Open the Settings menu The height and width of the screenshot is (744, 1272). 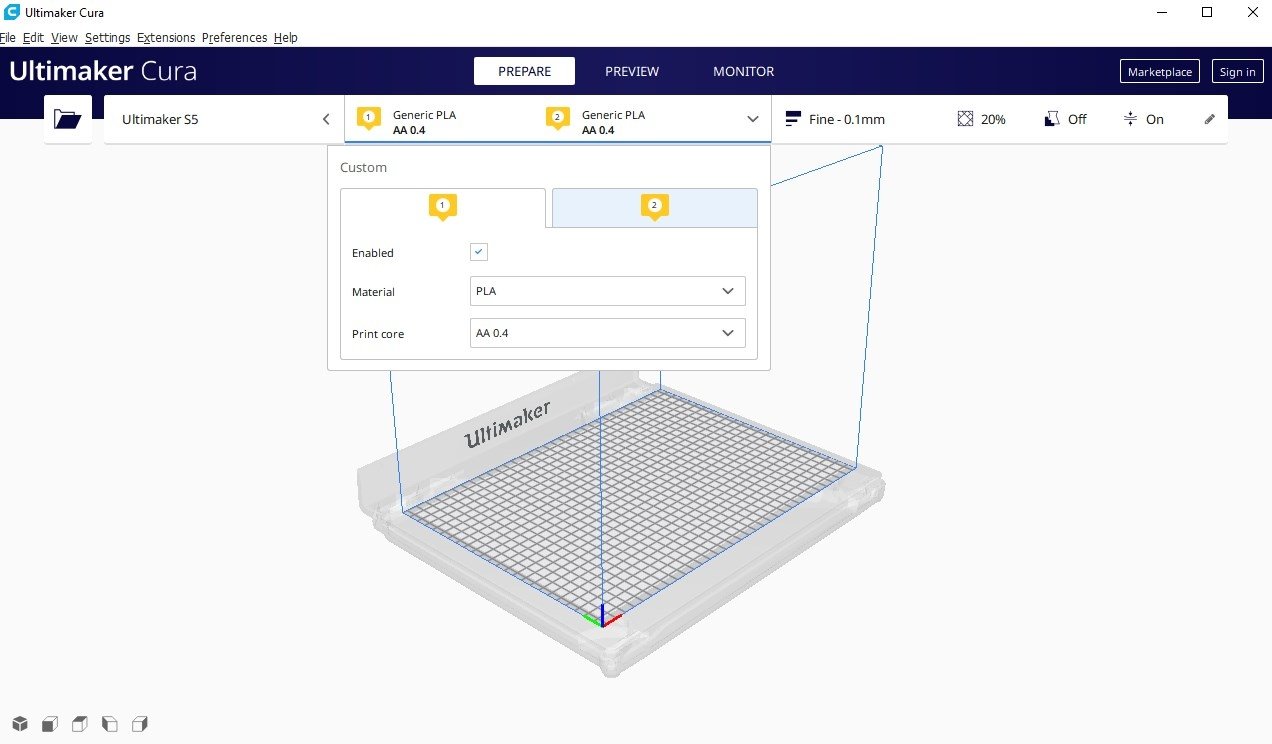[107, 37]
